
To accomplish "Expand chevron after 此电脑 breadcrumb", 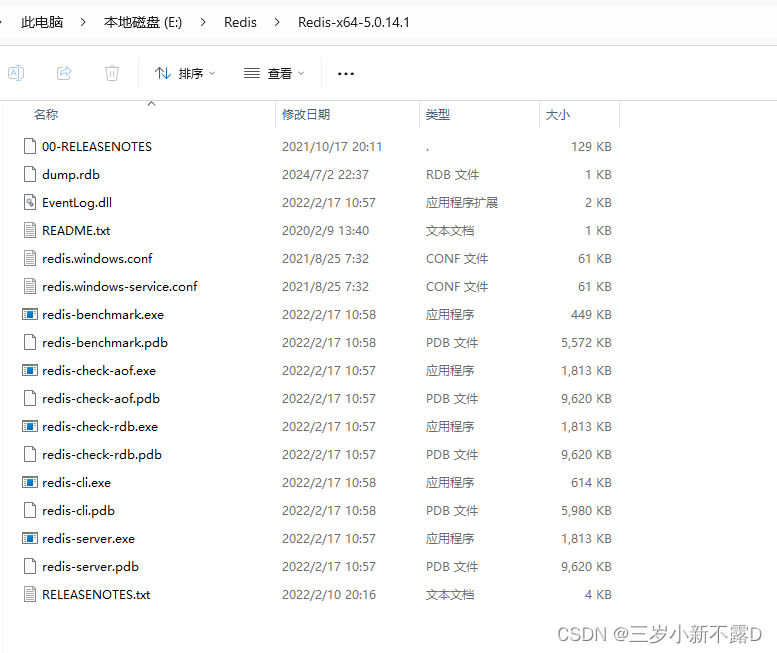I will click(83, 22).
